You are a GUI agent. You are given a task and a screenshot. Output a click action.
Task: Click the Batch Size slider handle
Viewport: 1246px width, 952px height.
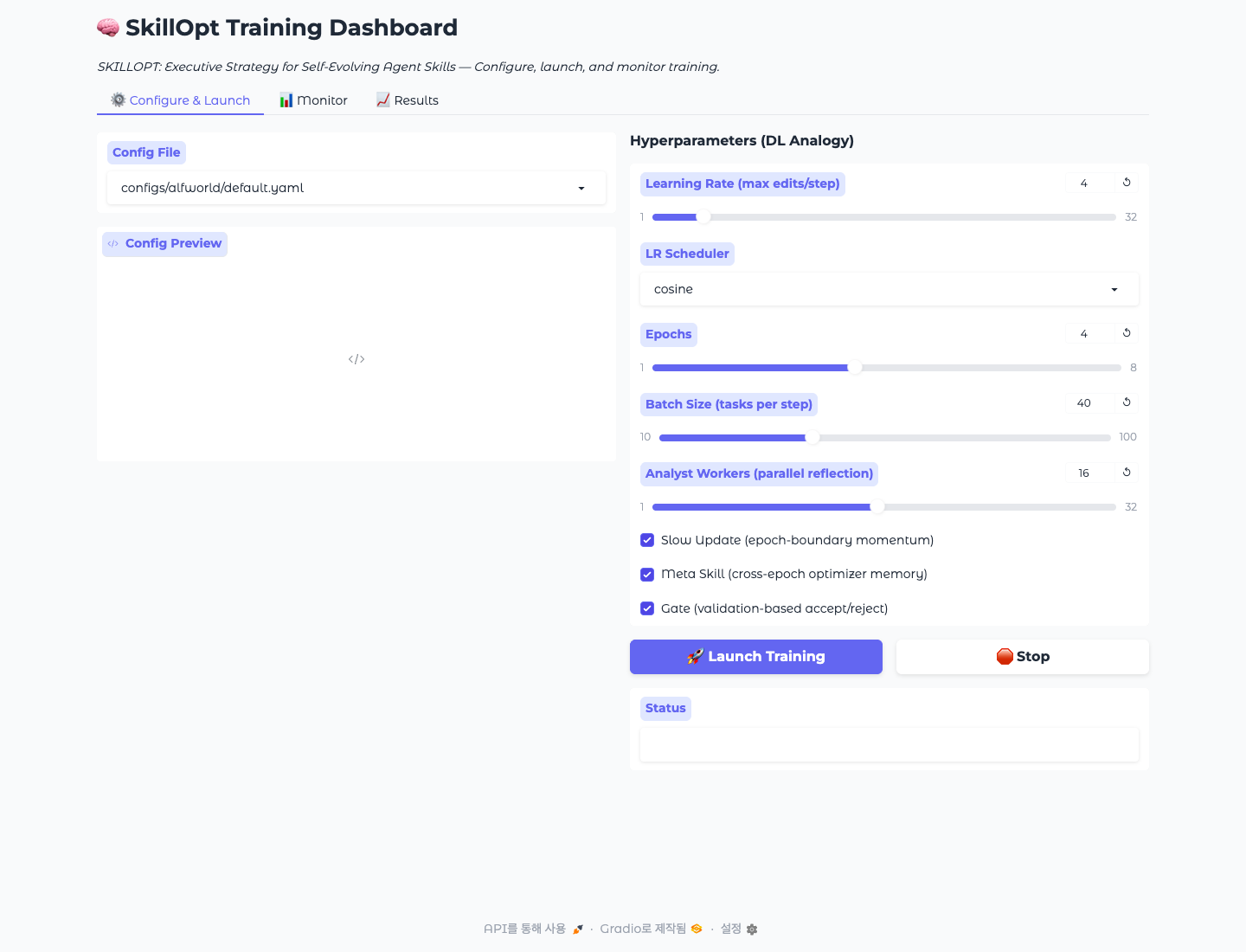coord(812,437)
